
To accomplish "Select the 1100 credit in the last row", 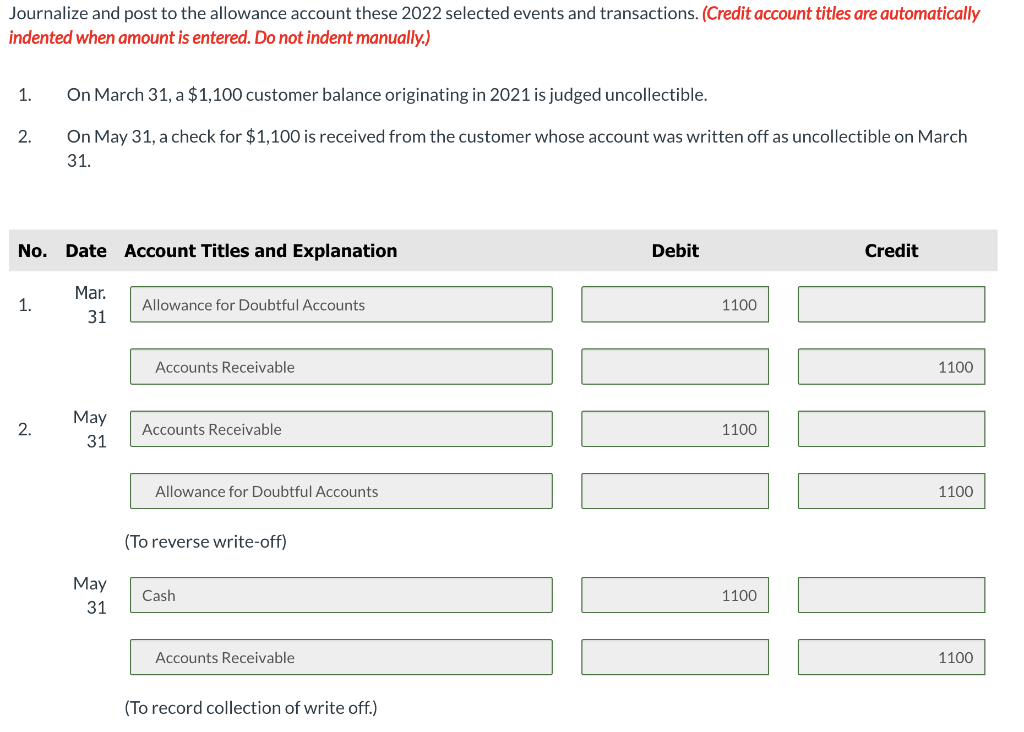I will (891, 657).
